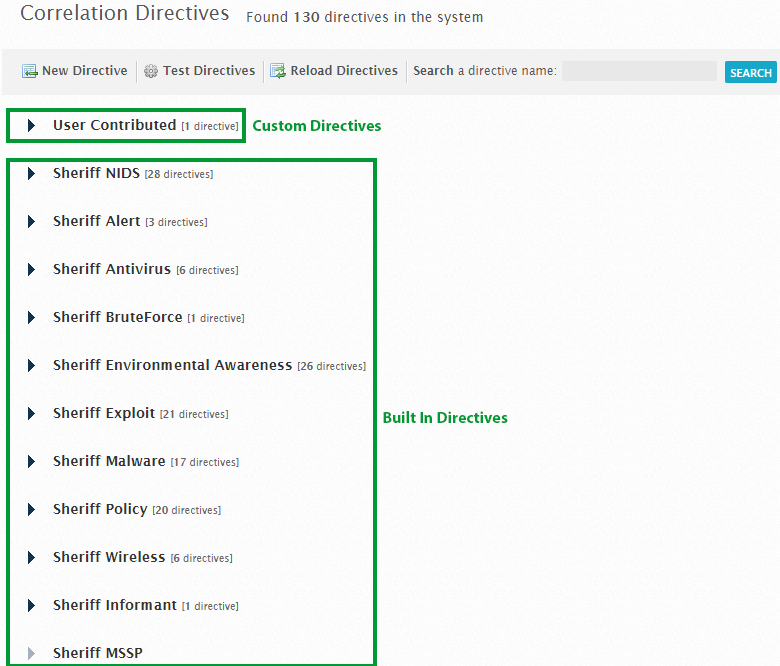Click the Reload Directives icon
The image size is (780, 666).
(x=278, y=72)
